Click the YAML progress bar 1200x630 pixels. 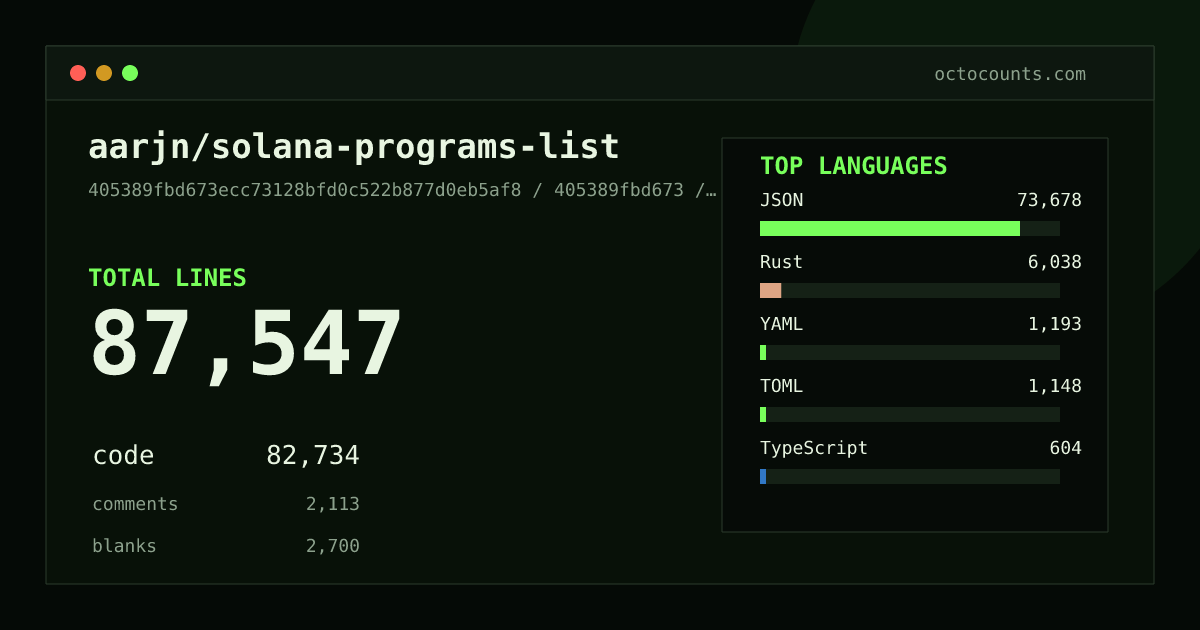click(x=910, y=352)
